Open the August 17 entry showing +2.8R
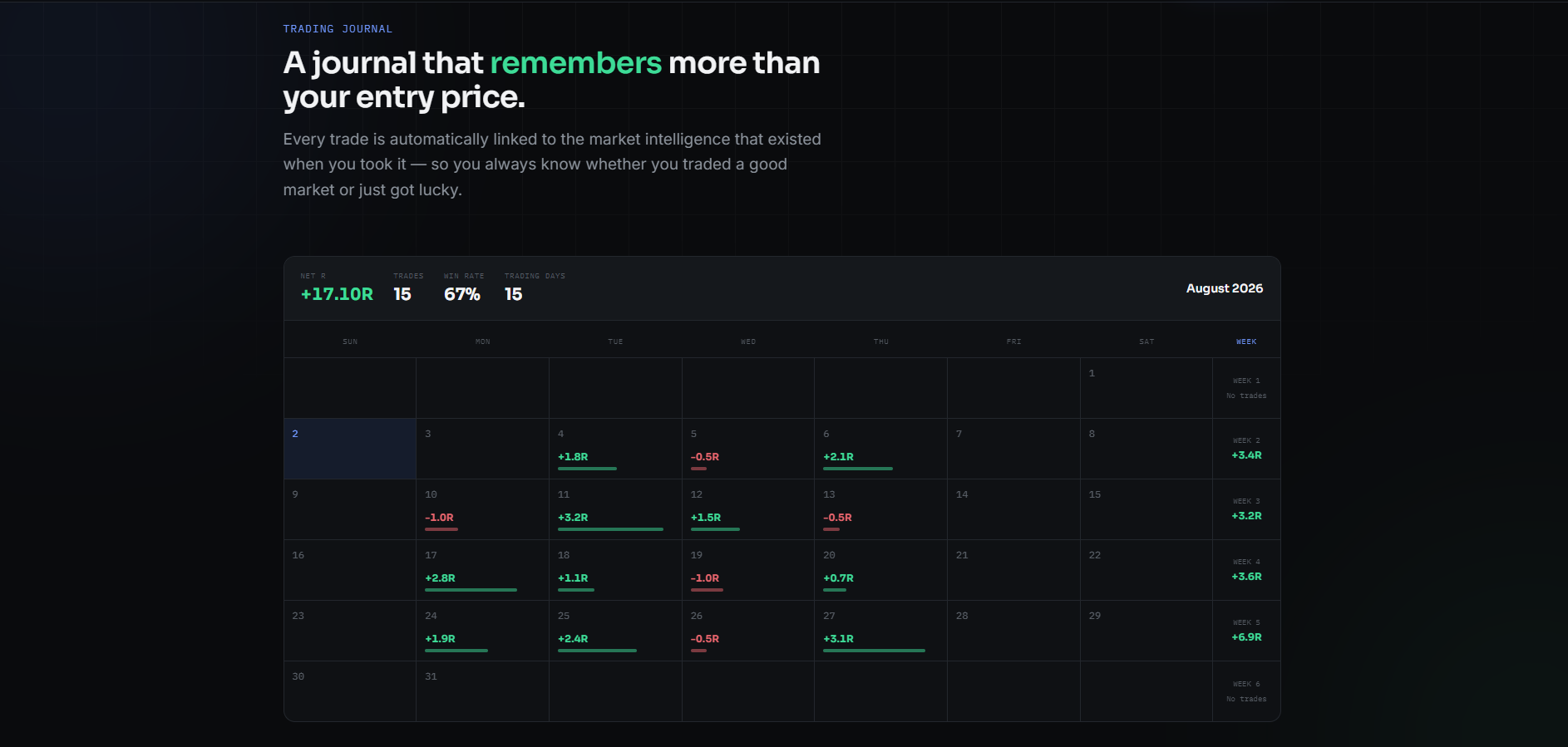Viewport: 1568px width, 747px height. (x=482, y=570)
